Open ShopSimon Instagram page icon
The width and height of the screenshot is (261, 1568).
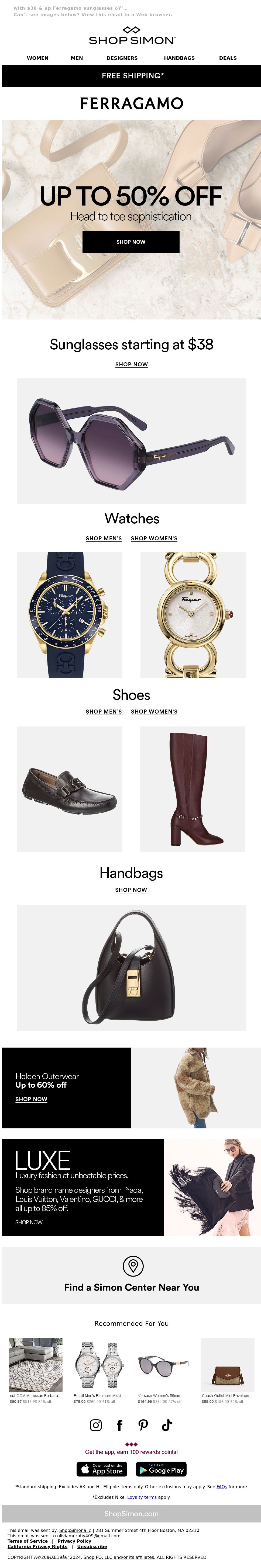[x=96, y=1425]
